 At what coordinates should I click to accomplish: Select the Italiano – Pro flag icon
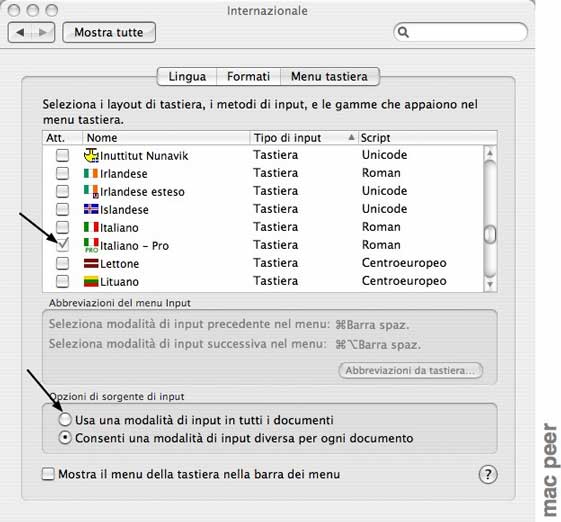coord(91,245)
